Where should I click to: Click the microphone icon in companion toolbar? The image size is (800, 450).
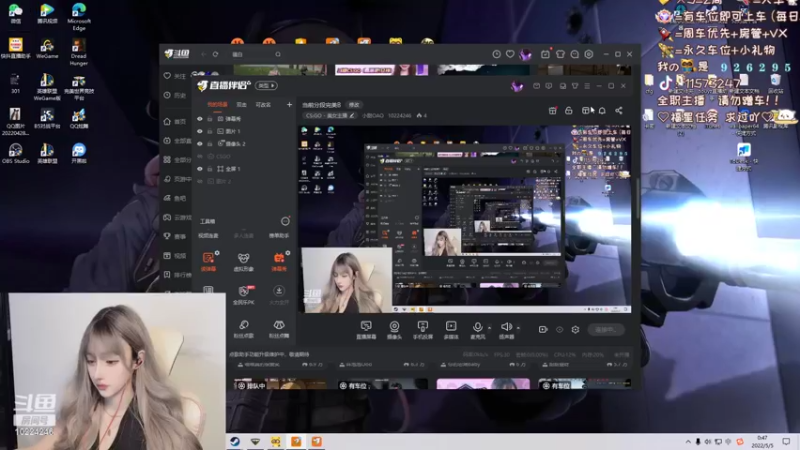[x=478, y=327]
